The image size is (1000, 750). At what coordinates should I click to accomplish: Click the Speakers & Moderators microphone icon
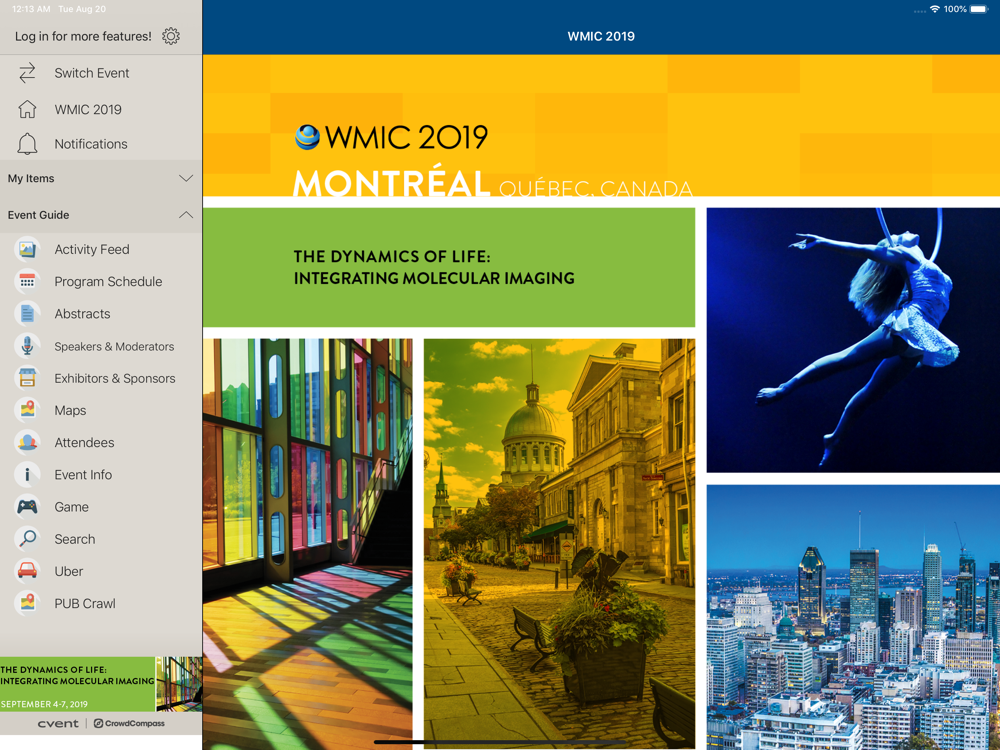point(27,346)
